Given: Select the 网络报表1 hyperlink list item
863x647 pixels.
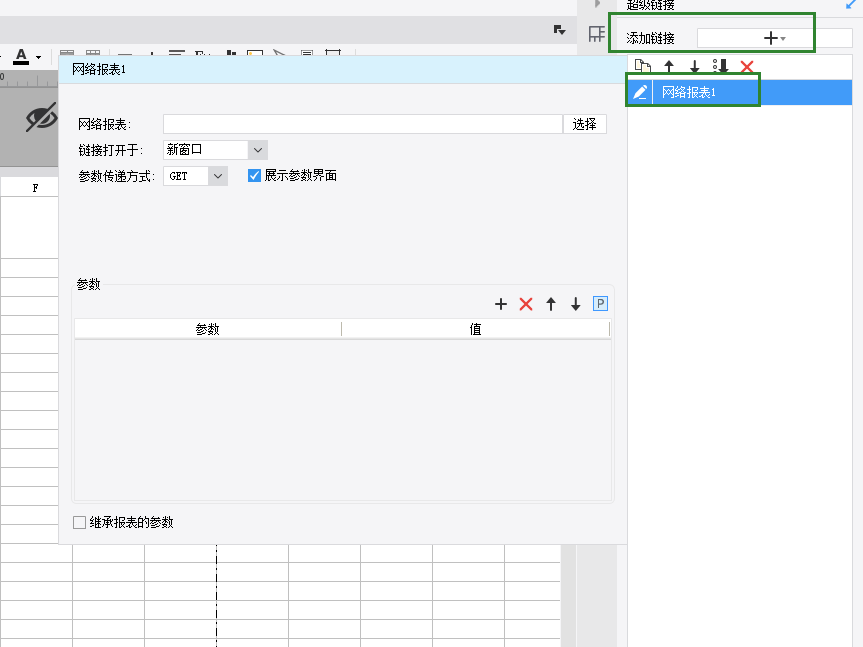Looking at the screenshot, I should (x=739, y=92).
